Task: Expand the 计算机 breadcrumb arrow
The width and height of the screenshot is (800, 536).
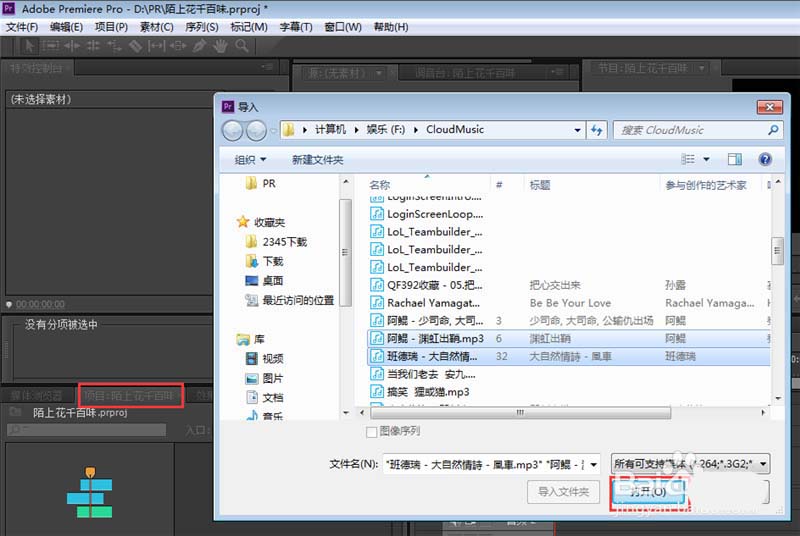Action: pyautogui.click(x=357, y=130)
